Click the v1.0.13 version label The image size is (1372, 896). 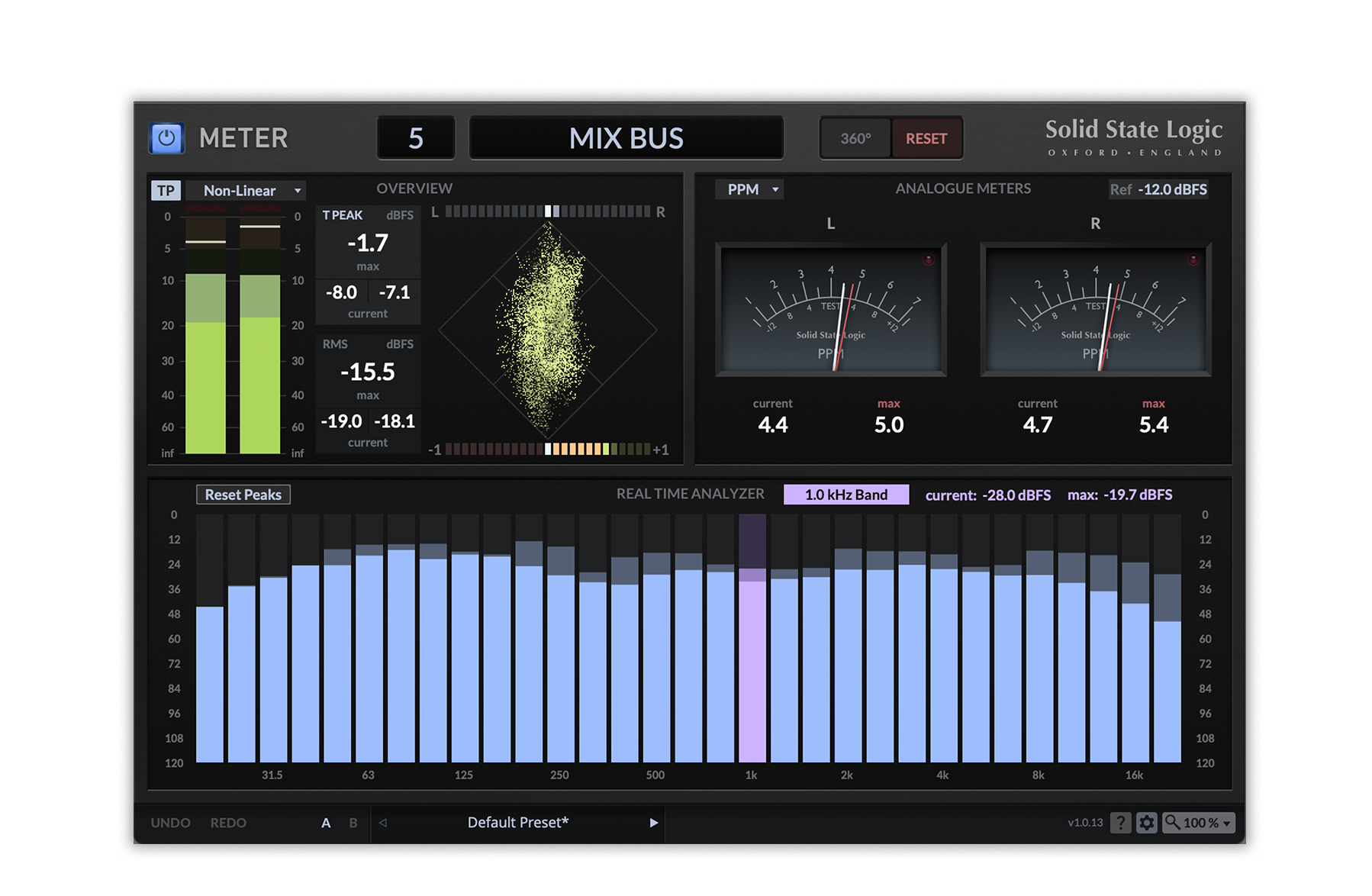pos(1085,823)
